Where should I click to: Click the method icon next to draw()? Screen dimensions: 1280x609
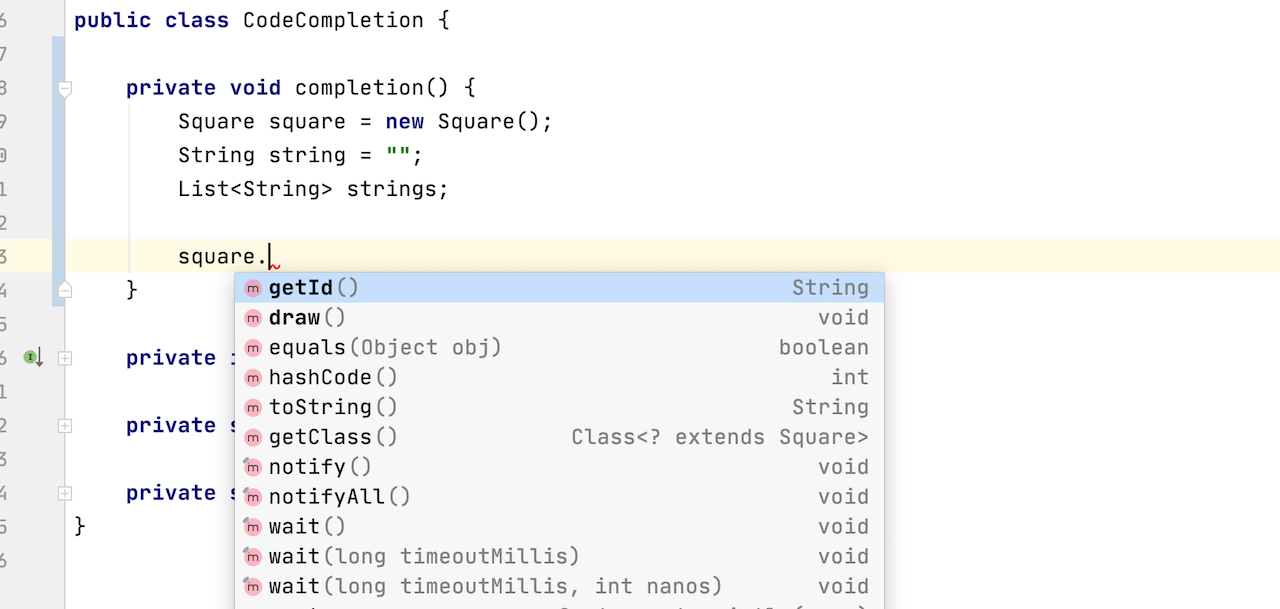(253, 318)
